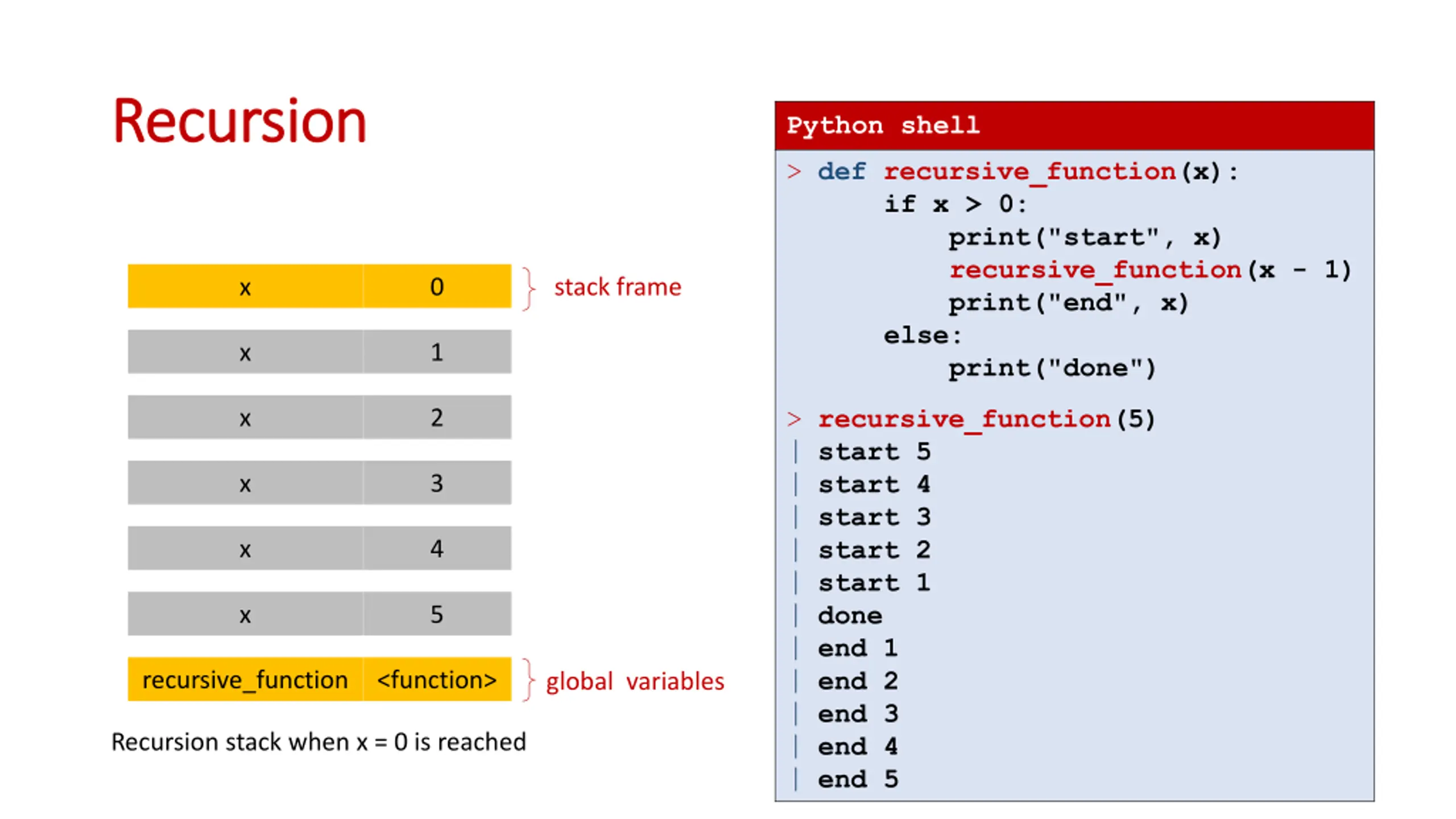
Task: Click the gray stack cell with value 5
Action: coord(437,613)
